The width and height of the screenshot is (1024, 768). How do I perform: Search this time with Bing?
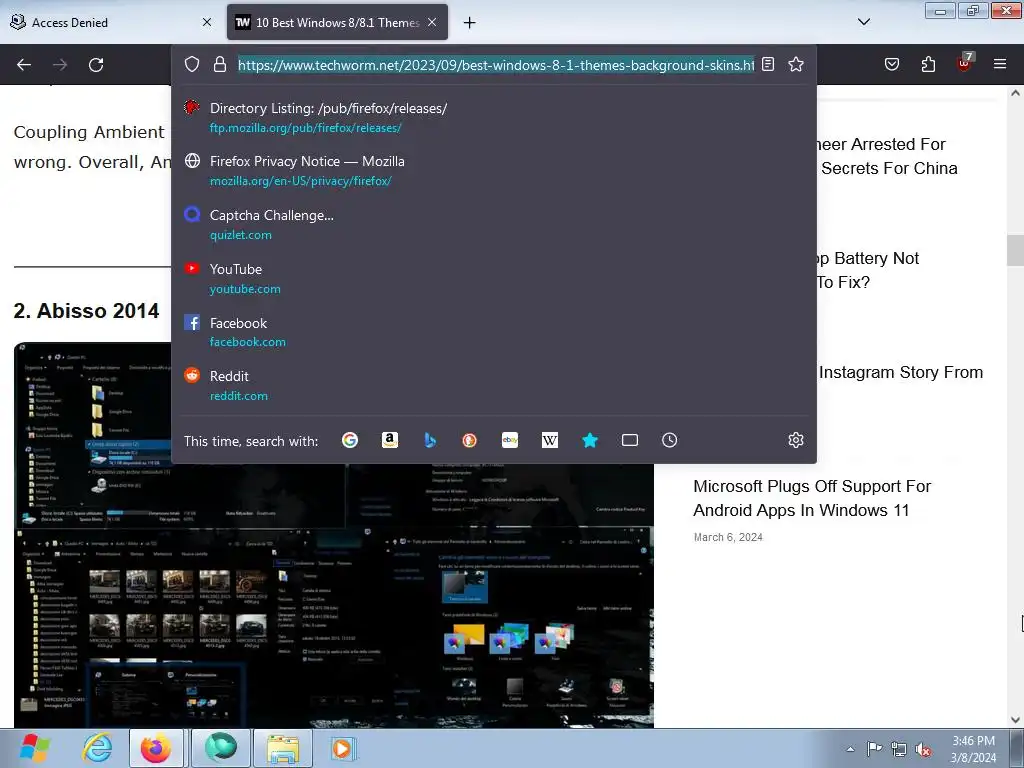coord(430,440)
